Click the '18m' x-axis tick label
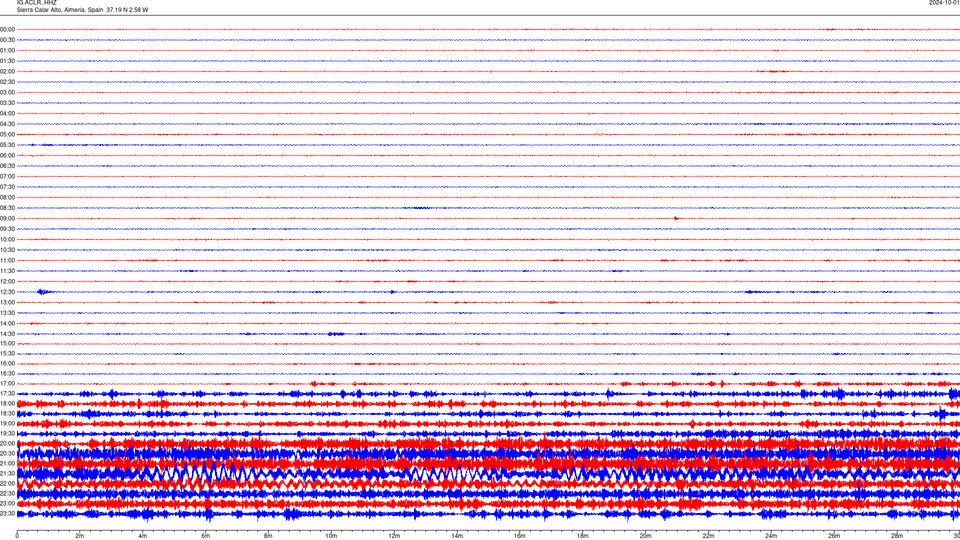The image size is (960, 540). point(582,536)
